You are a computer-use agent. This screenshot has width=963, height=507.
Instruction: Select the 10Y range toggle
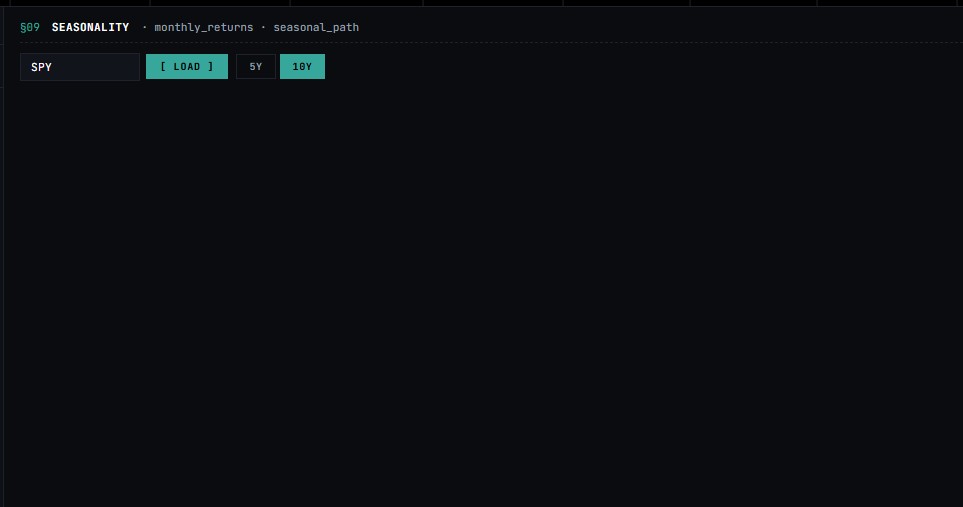click(302, 66)
